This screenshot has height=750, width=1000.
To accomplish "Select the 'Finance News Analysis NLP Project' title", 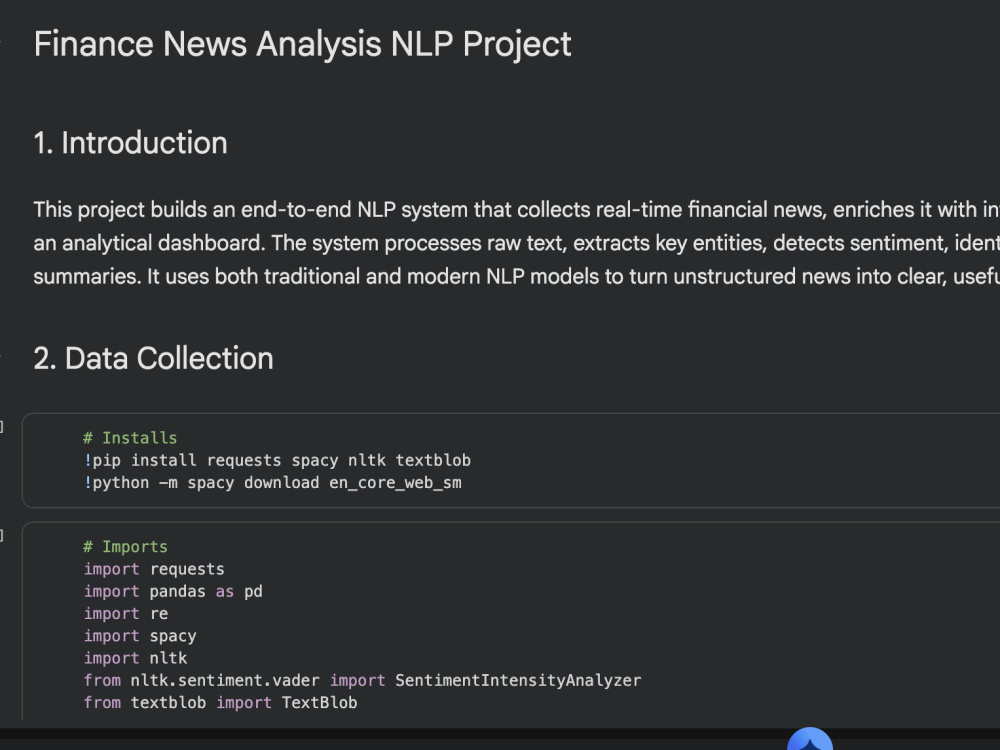I will [302, 45].
